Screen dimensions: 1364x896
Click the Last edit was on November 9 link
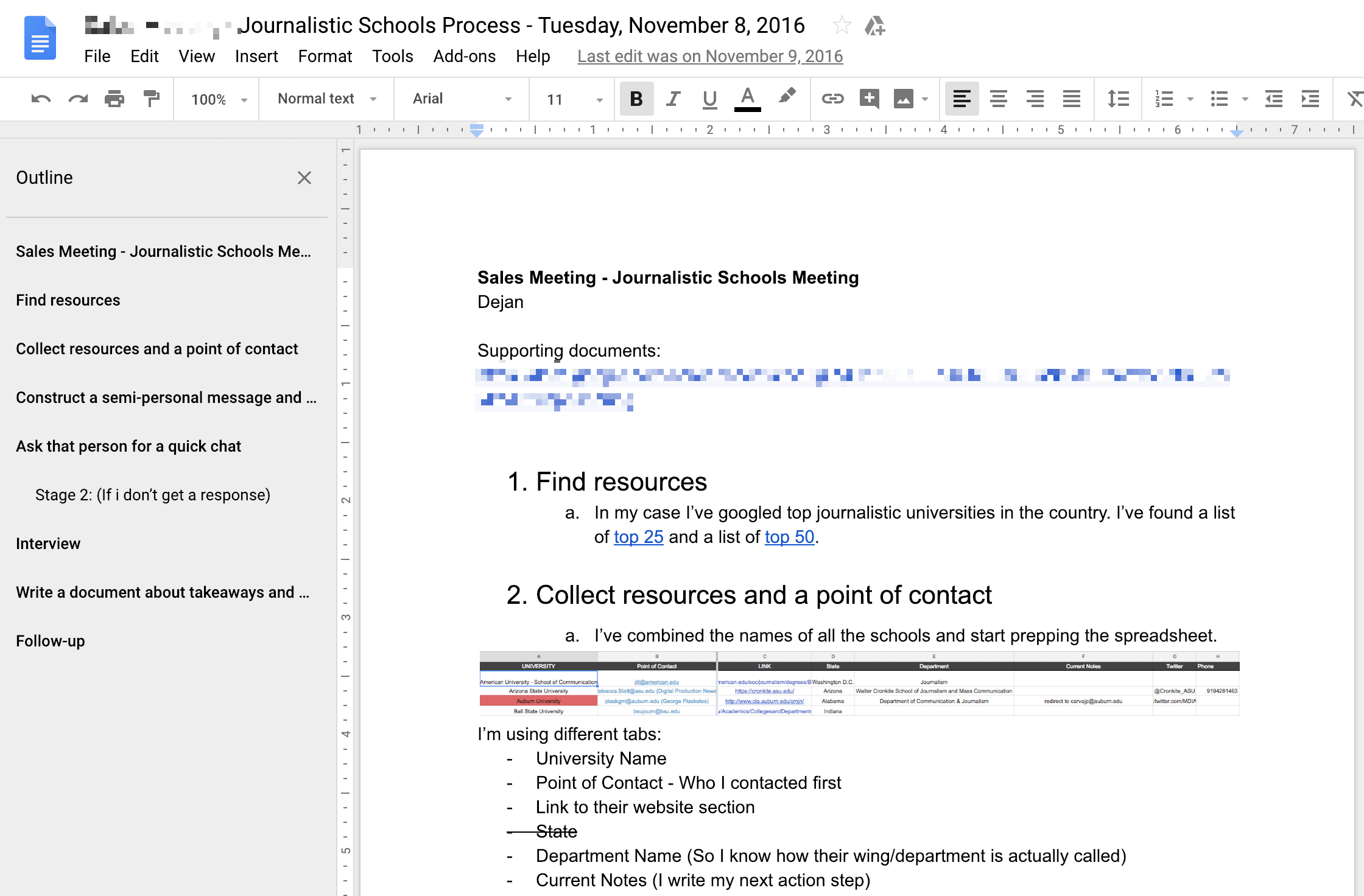click(710, 56)
